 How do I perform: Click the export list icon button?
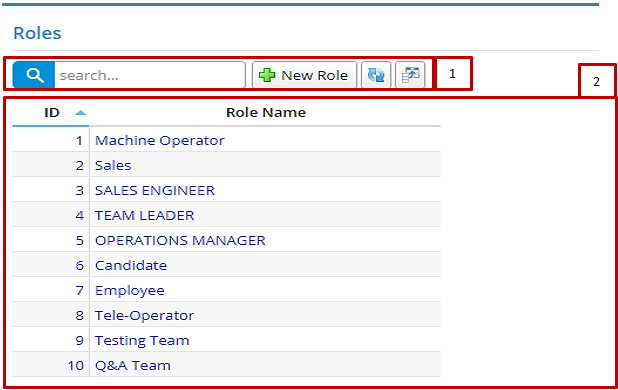click(x=410, y=75)
